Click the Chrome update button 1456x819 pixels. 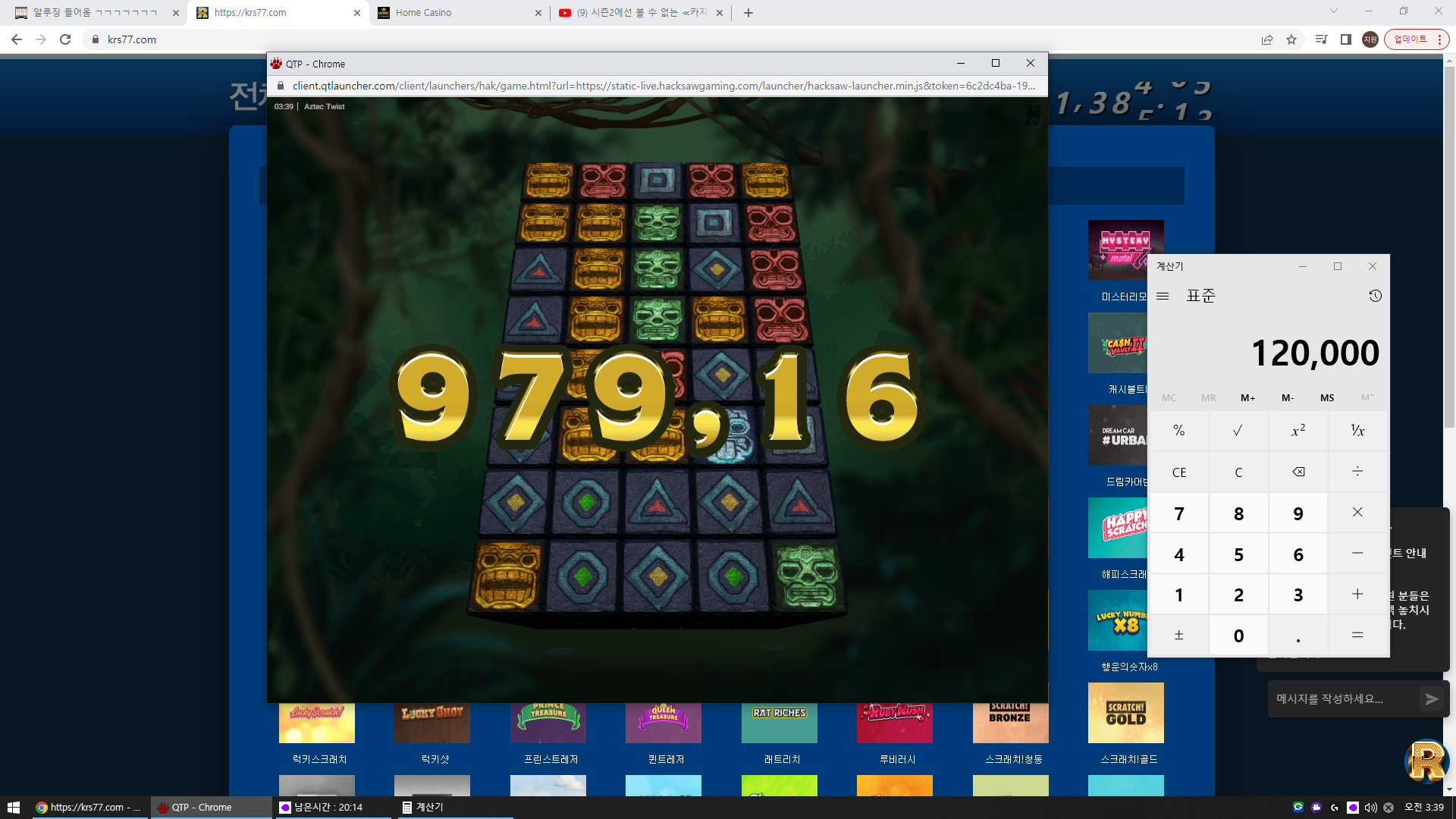(1417, 39)
